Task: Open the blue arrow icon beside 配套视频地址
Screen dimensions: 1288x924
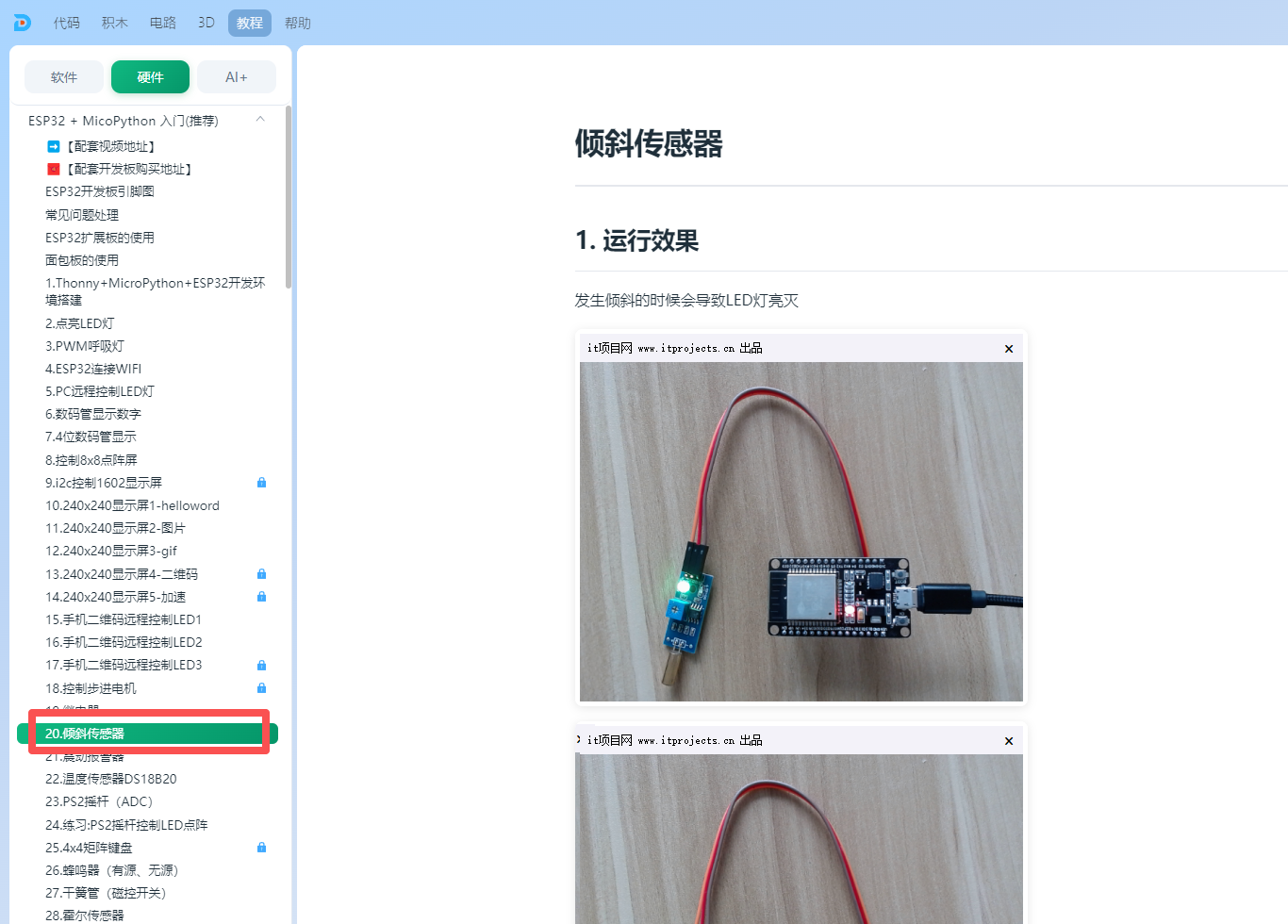Action: click(x=54, y=146)
